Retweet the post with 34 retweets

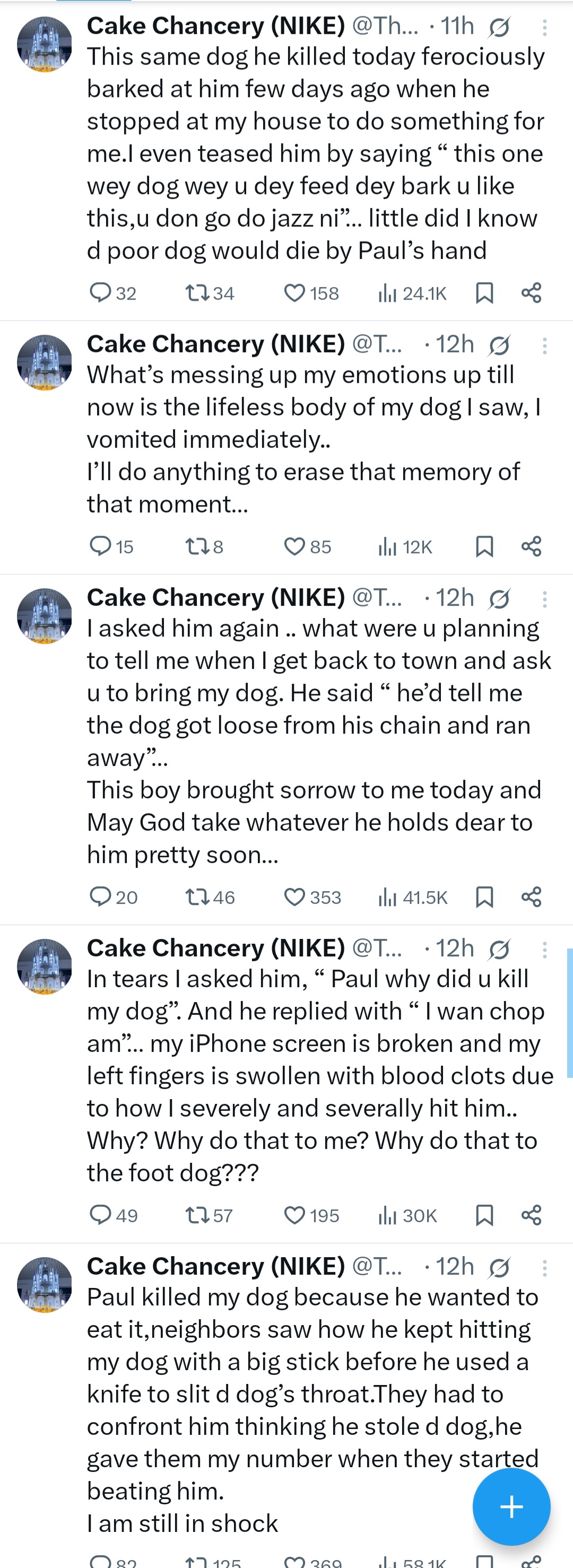click(x=197, y=293)
